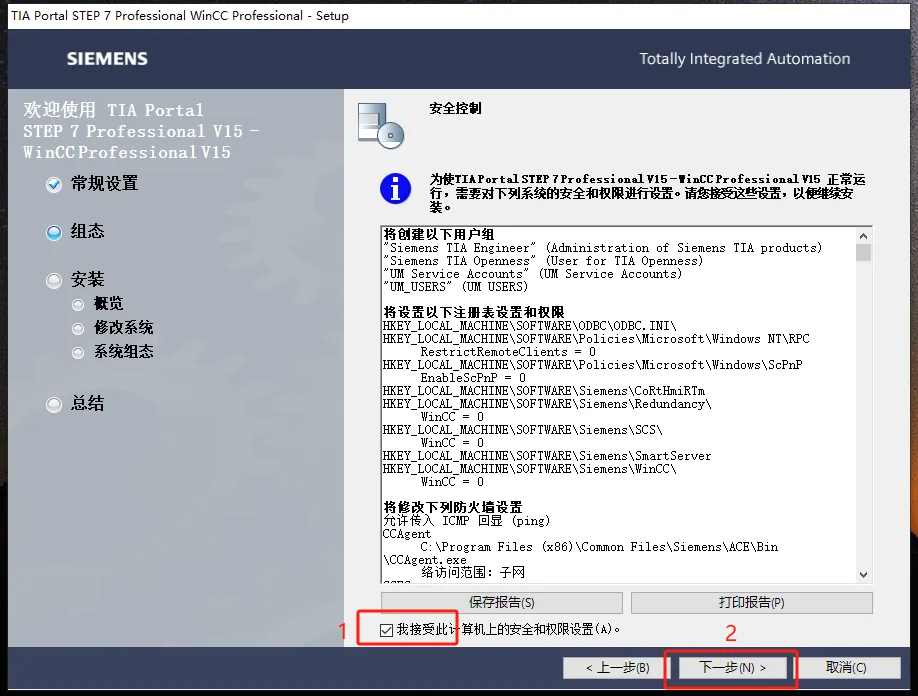This screenshot has height=696, width=918.
Task: Click the Siemens\SmartServer registry line
Action: 547,455
